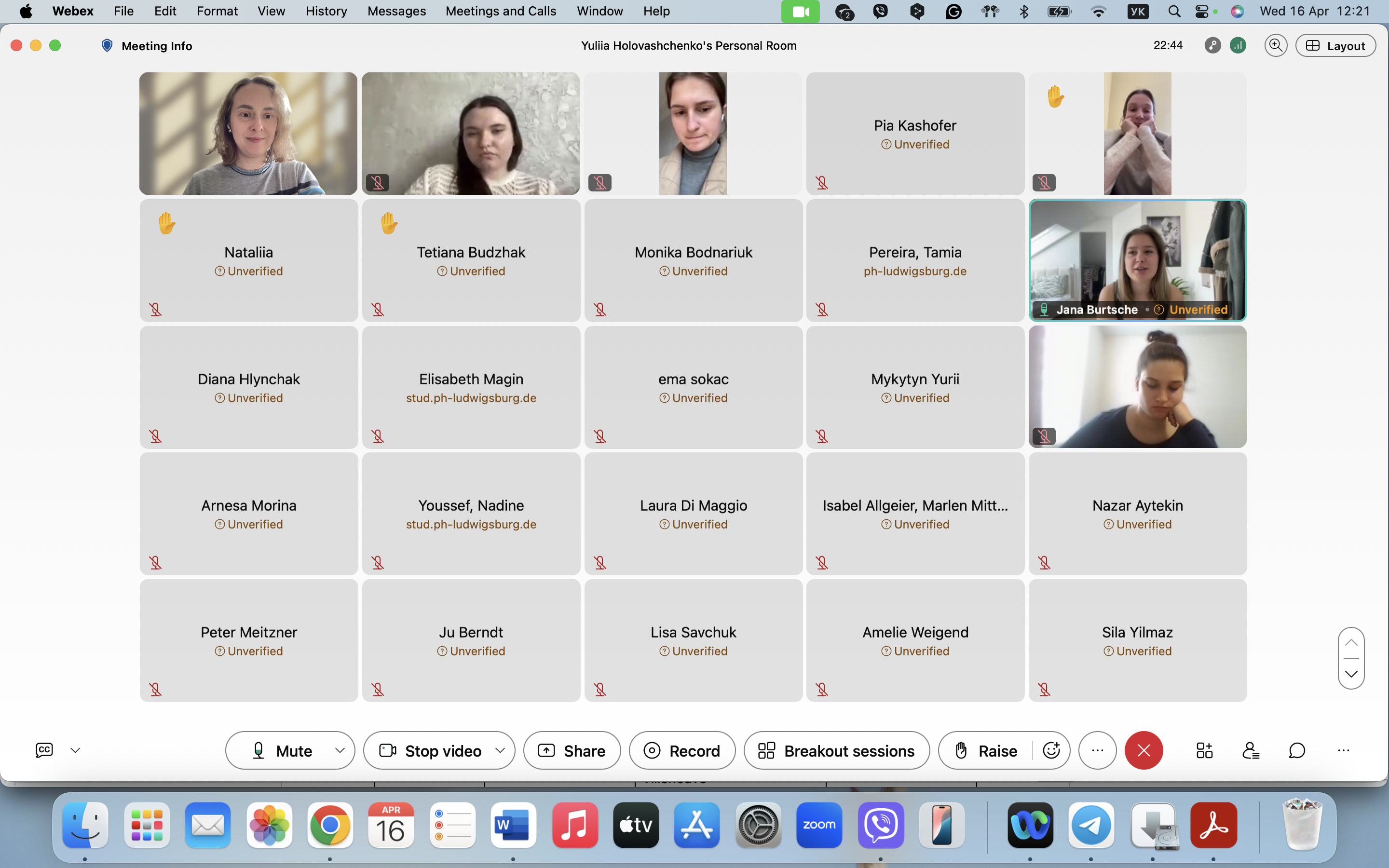Open the Edit menu
The width and height of the screenshot is (1389, 868).
click(x=165, y=11)
